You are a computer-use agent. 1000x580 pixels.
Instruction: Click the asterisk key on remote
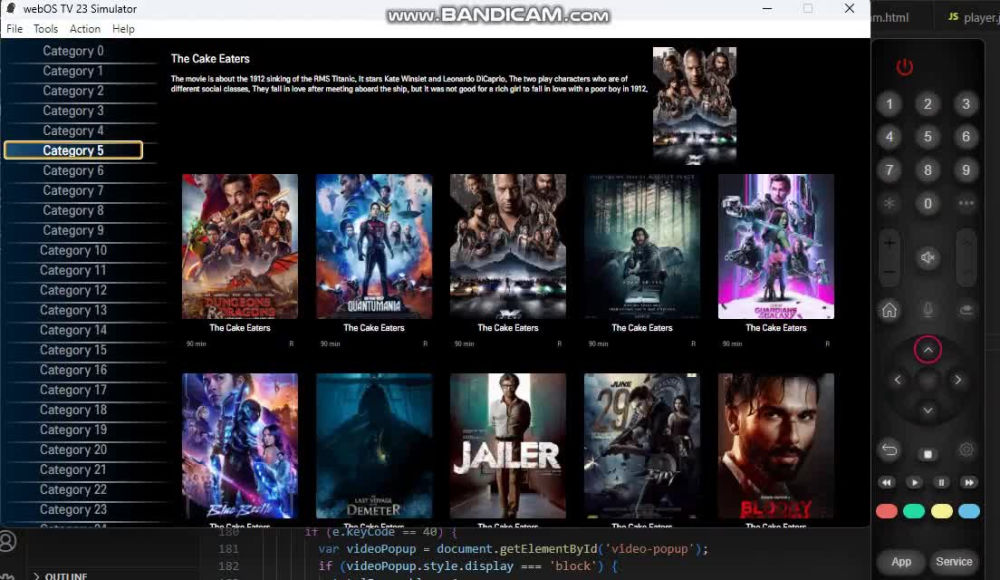click(x=889, y=204)
